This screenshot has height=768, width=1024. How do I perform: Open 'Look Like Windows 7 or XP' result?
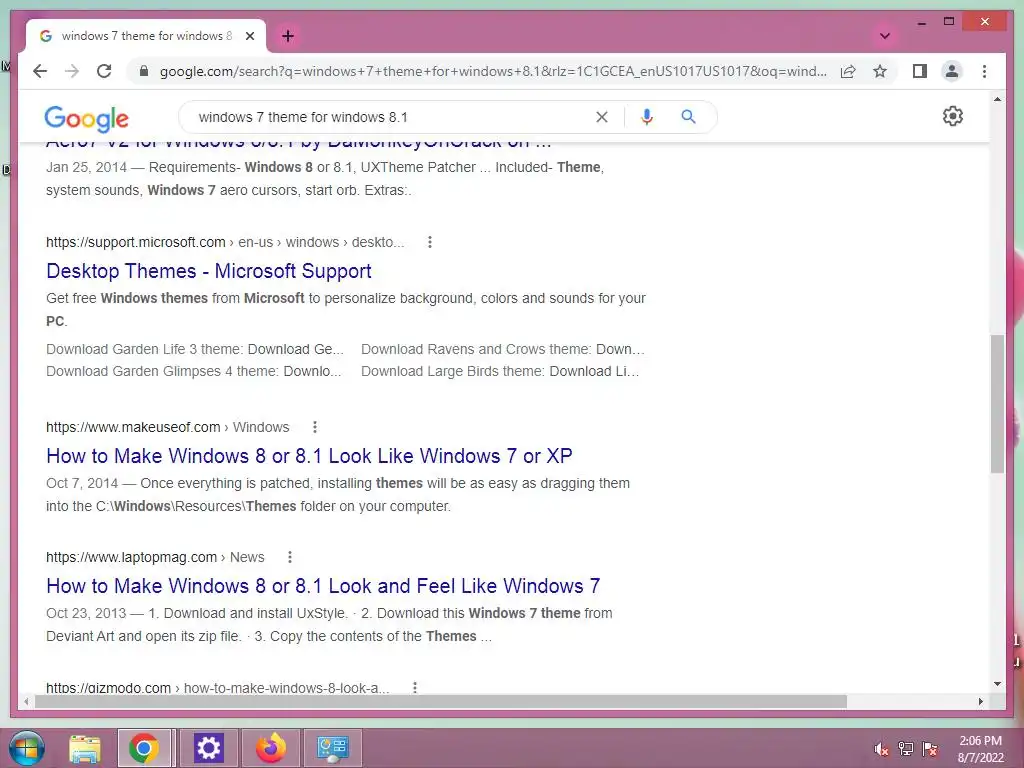[x=310, y=456]
